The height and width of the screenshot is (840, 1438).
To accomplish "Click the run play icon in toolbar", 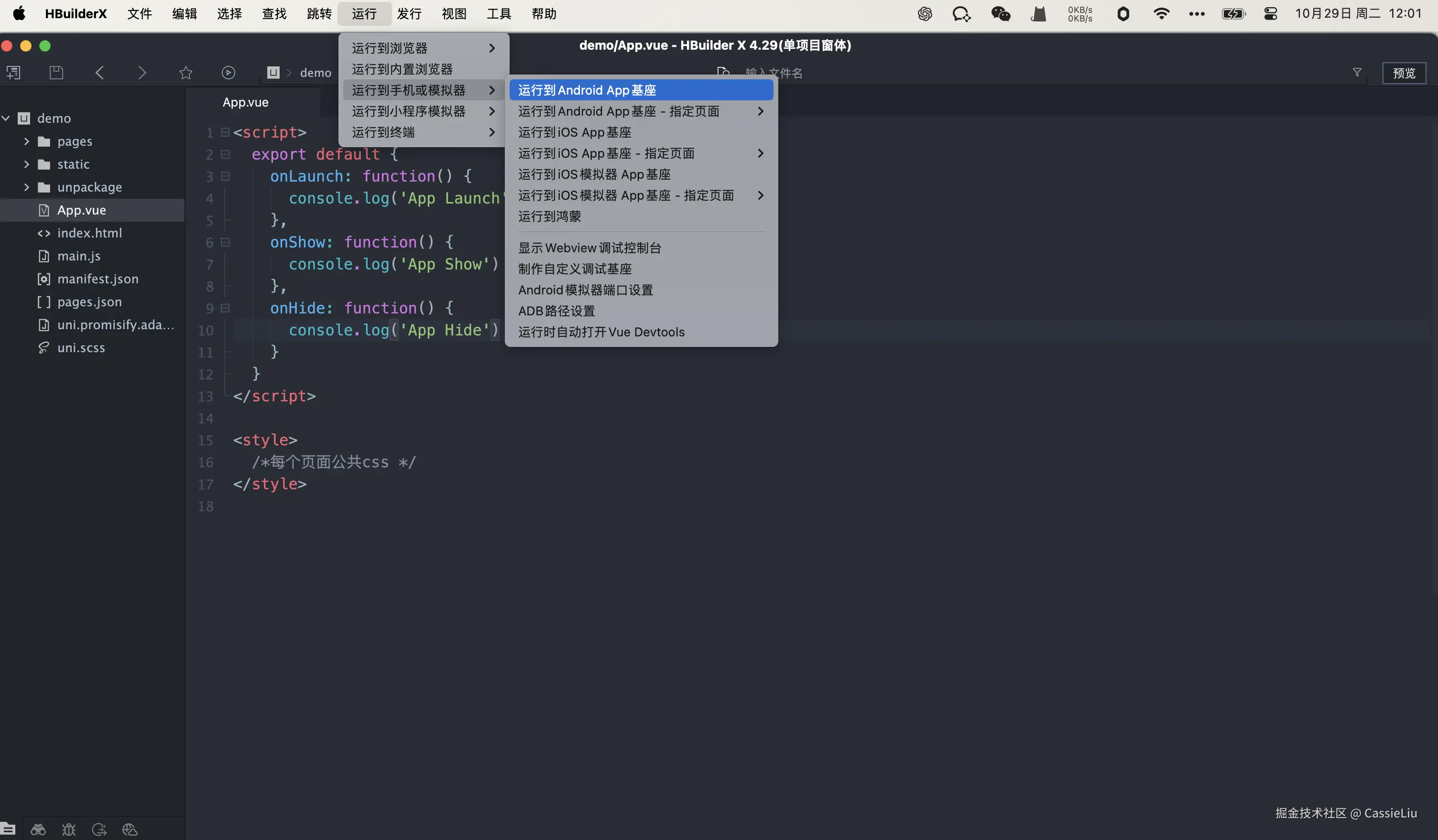I will tap(228, 73).
